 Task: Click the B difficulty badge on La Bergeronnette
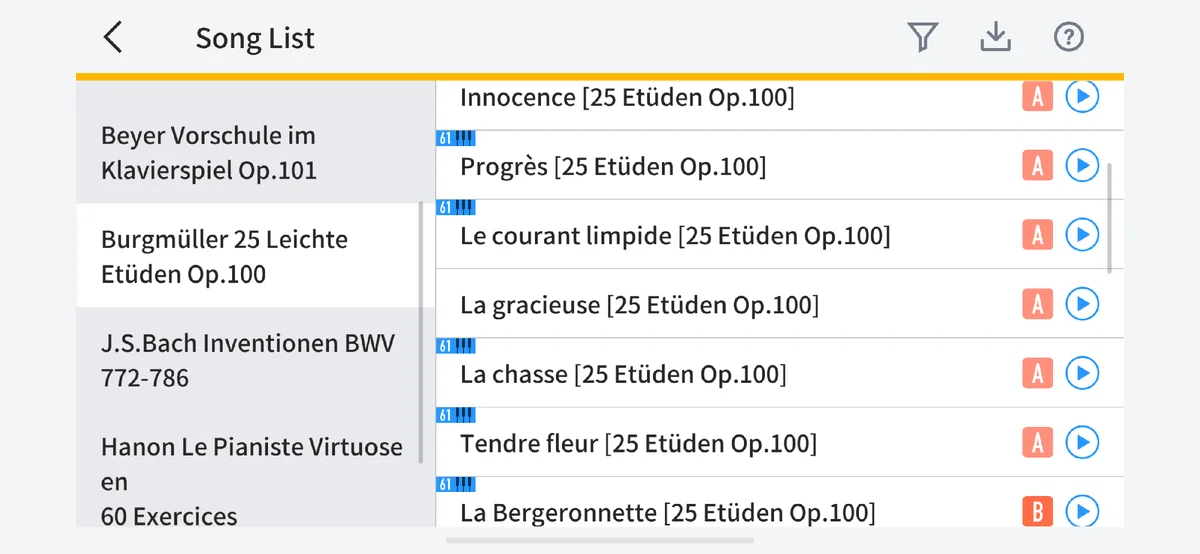[1038, 513]
